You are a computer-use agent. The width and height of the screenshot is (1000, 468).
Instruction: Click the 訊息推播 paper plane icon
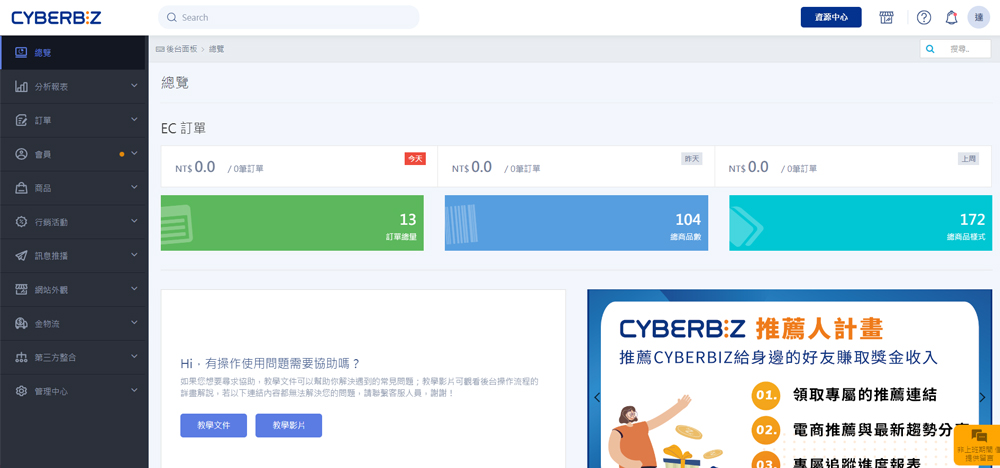point(21,255)
